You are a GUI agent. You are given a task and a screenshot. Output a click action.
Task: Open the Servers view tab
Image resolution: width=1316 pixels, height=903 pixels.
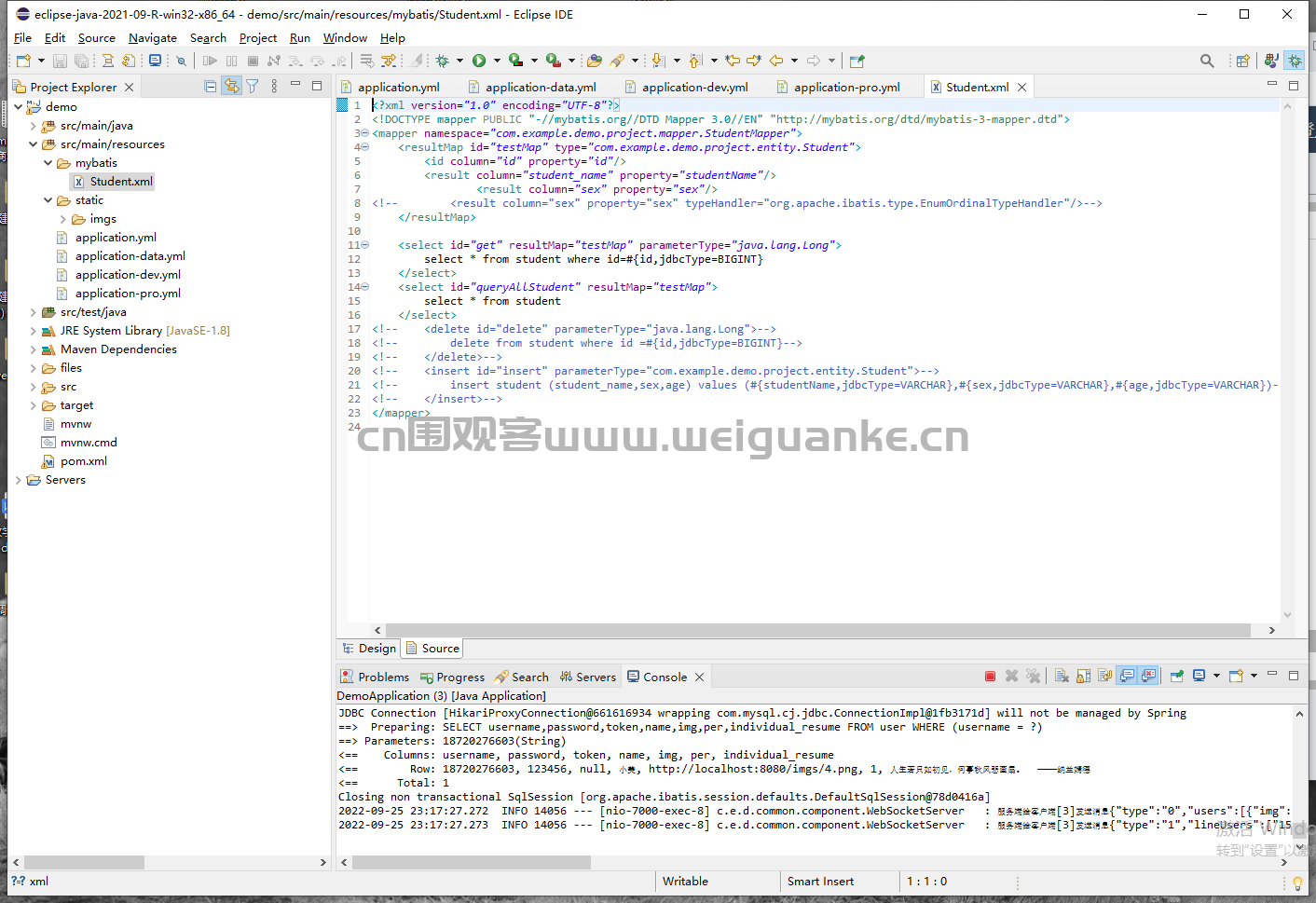pos(588,677)
